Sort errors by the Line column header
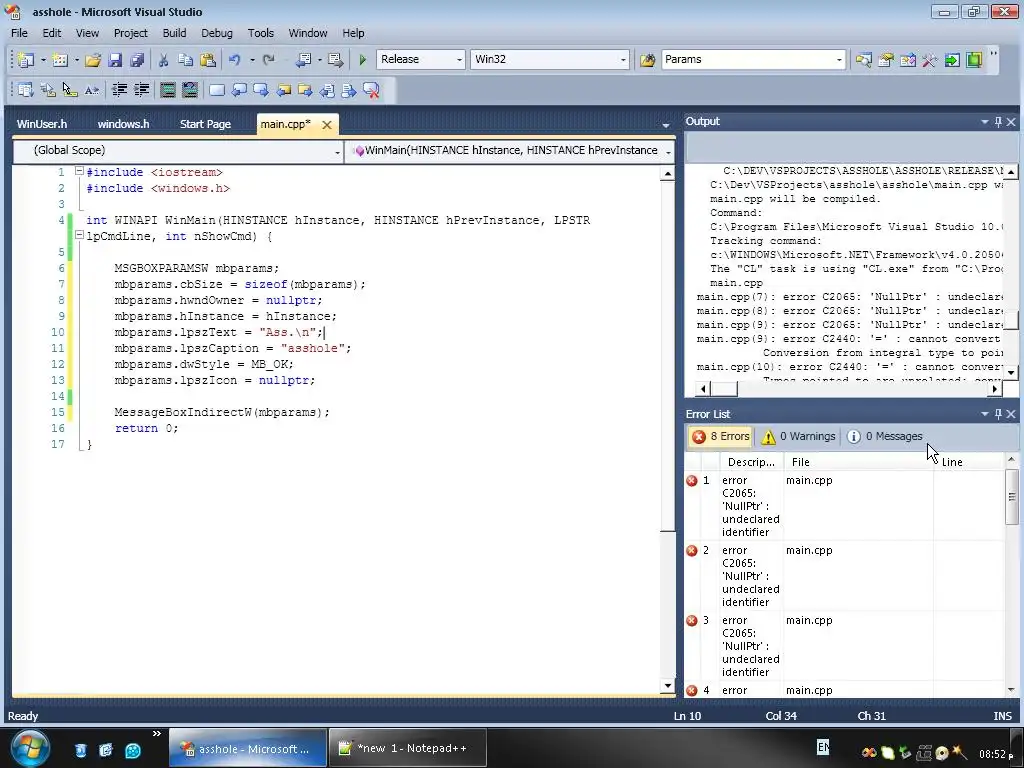The height and width of the screenshot is (768, 1024). pyautogui.click(x=969, y=462)
